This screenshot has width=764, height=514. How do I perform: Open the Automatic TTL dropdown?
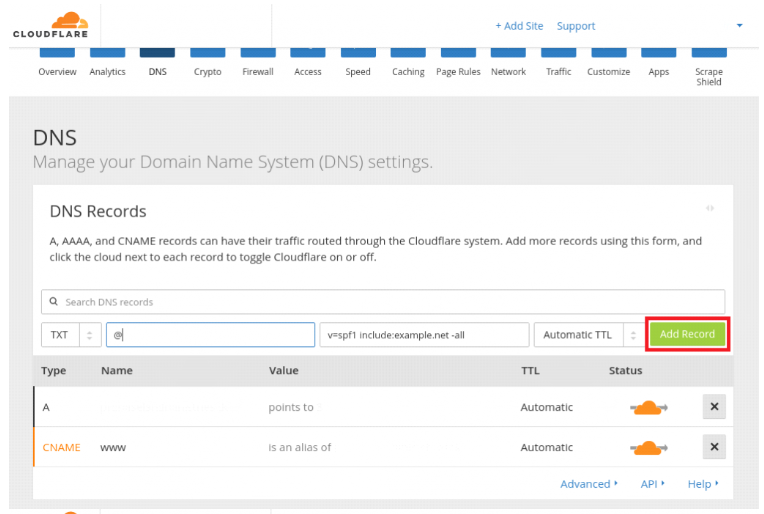pos(589,335)
